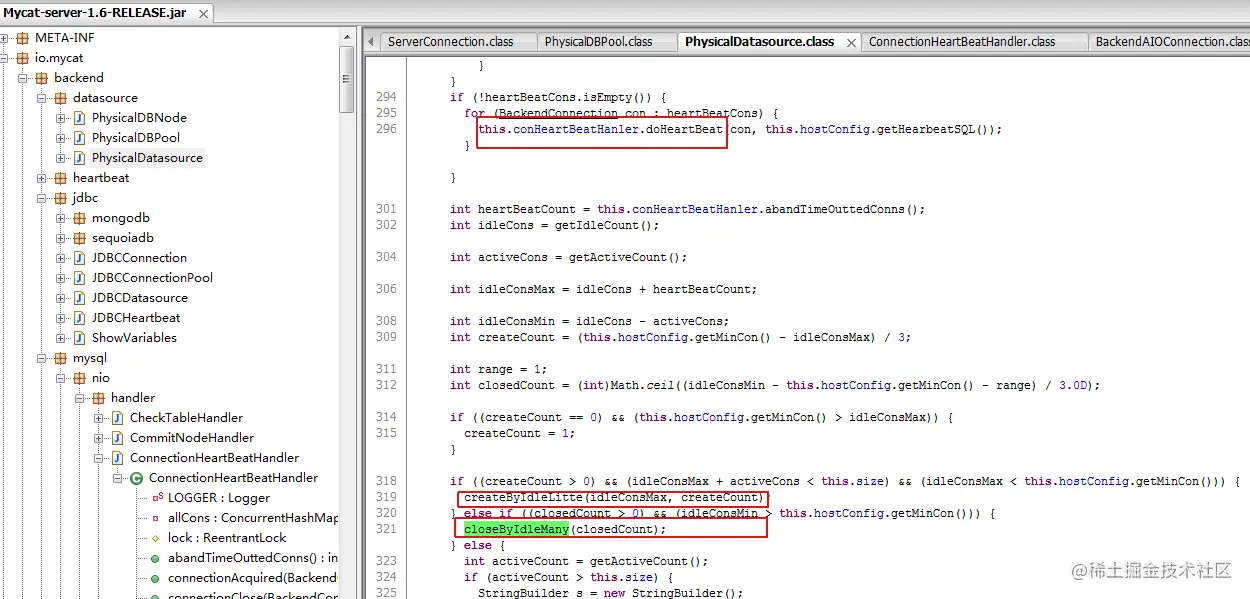Click the mongodb package icon
The height and width of the screenshot is (599, 1250).
pyautogui.click(x=79, y=218)
